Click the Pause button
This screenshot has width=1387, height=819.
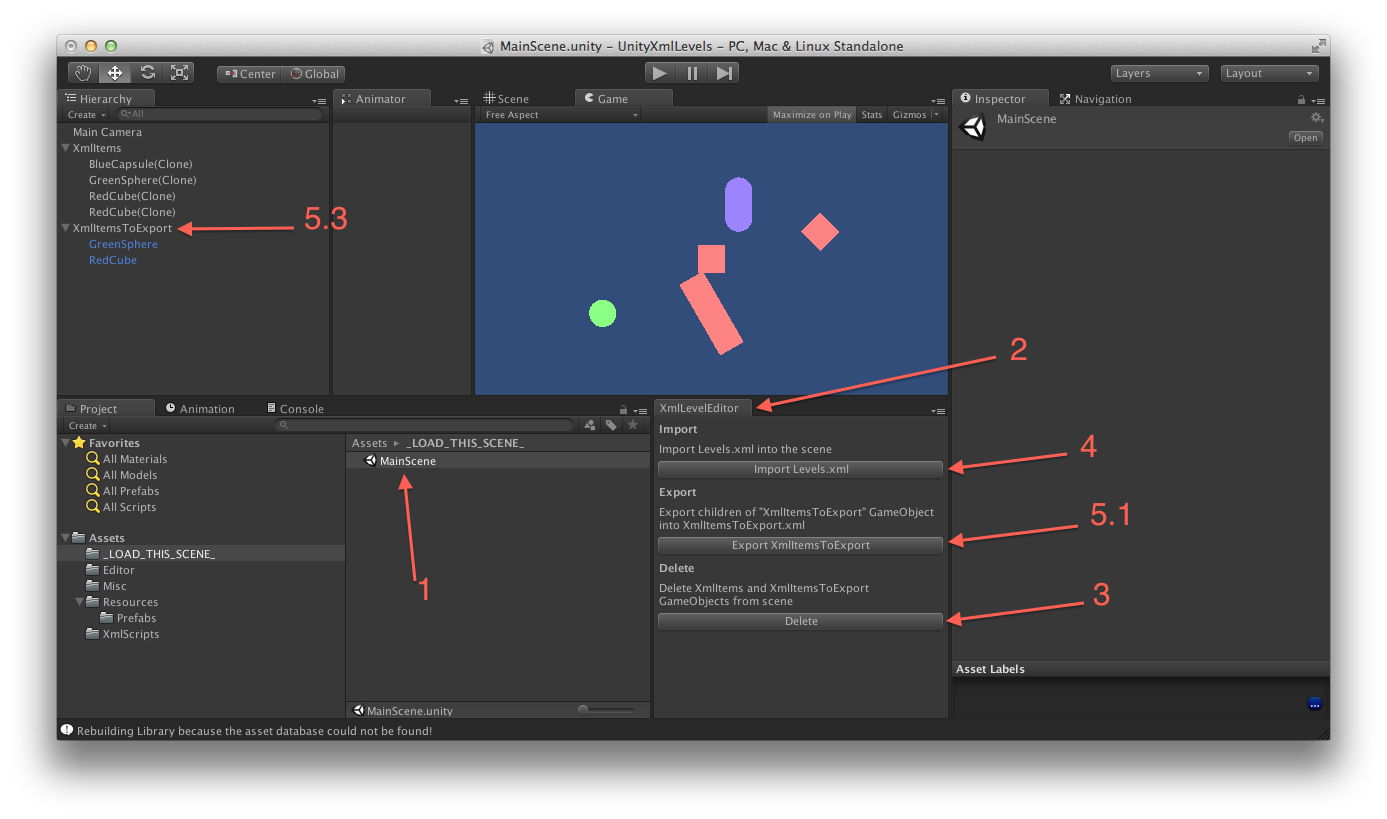point(692,73)
